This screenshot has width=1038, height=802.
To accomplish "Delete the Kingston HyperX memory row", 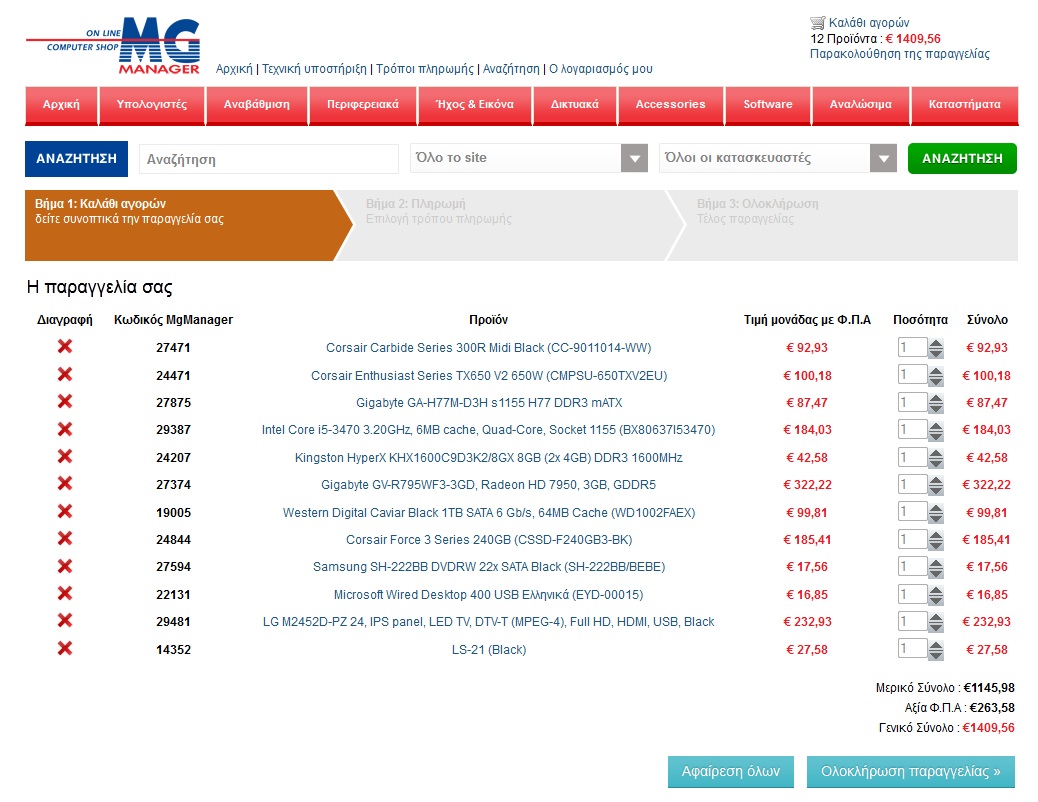I will click(x=65, y=456).
